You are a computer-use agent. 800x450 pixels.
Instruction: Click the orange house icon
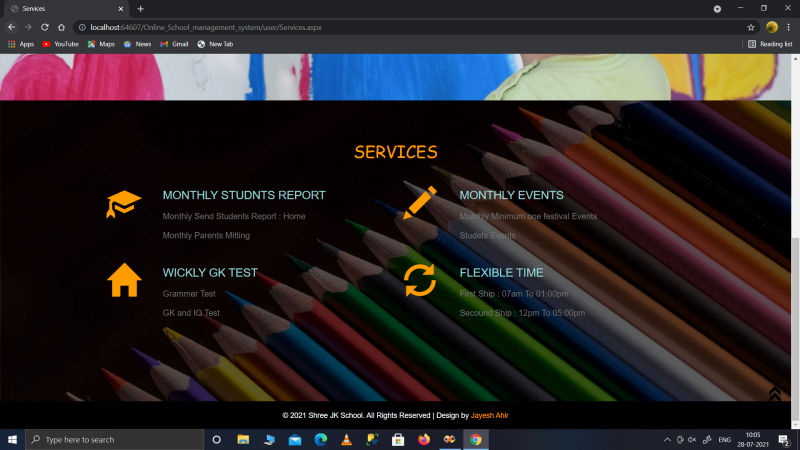coord(124,280)
